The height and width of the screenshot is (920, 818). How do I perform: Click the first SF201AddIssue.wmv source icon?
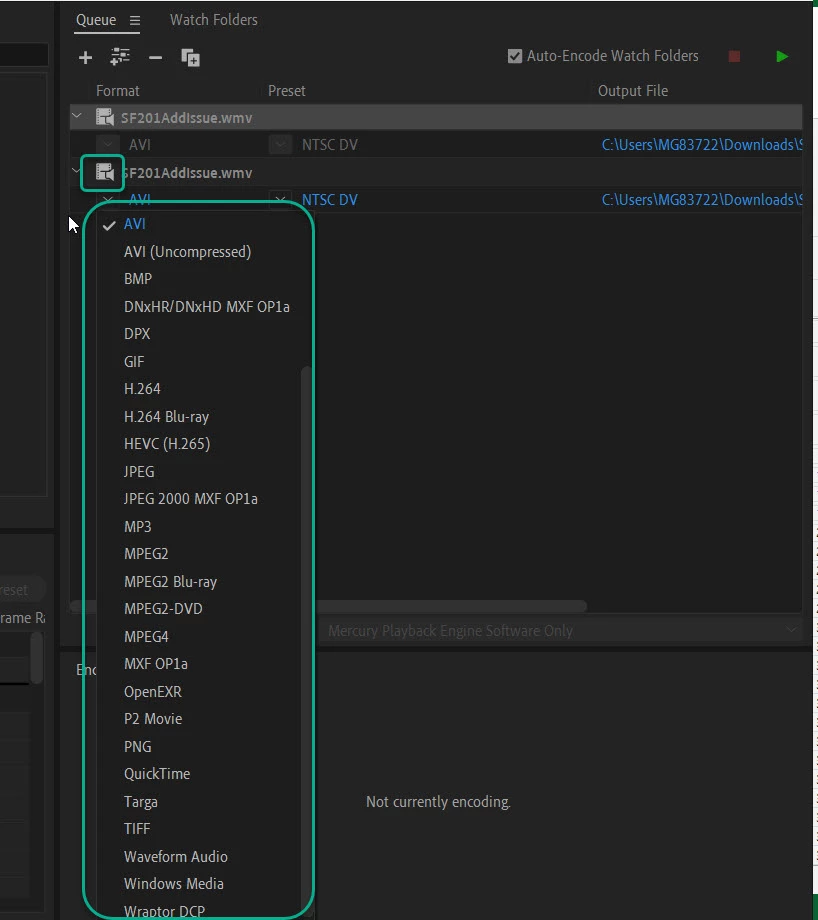(x=104, y=117)
